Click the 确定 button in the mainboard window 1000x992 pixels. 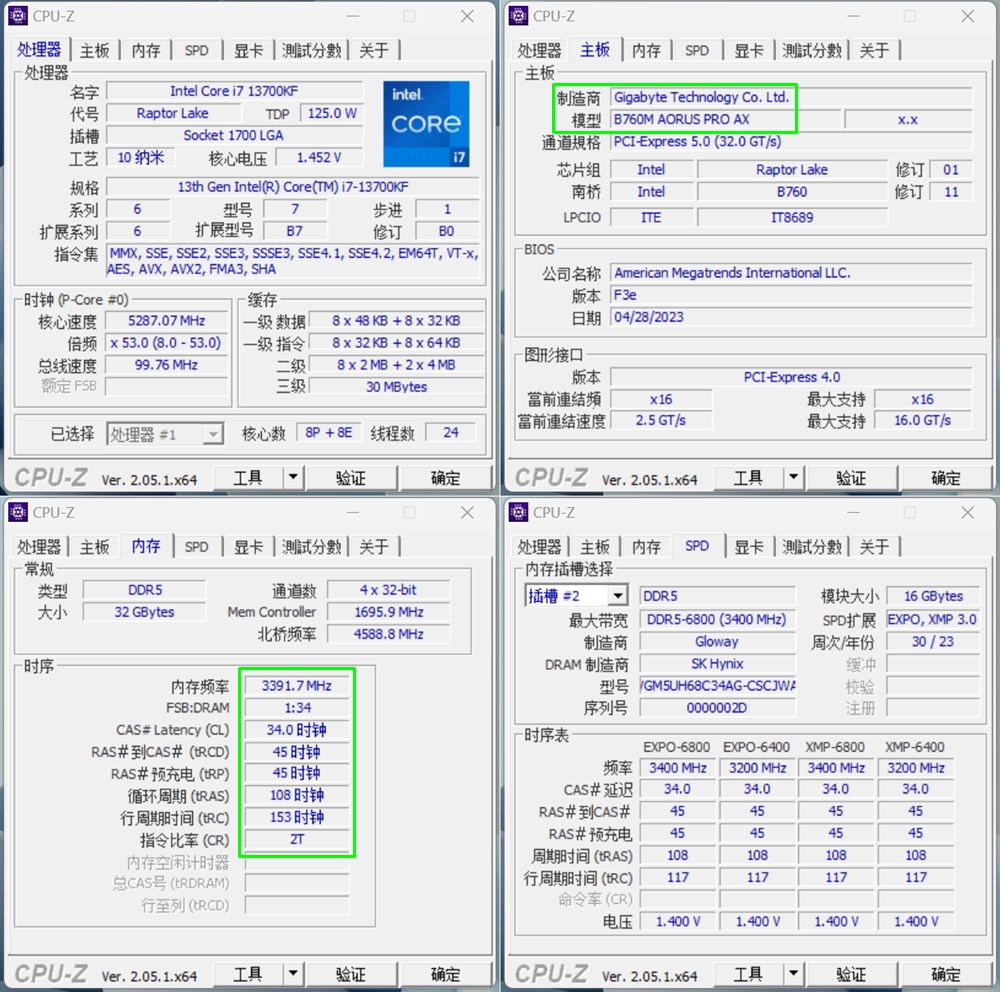945,477
